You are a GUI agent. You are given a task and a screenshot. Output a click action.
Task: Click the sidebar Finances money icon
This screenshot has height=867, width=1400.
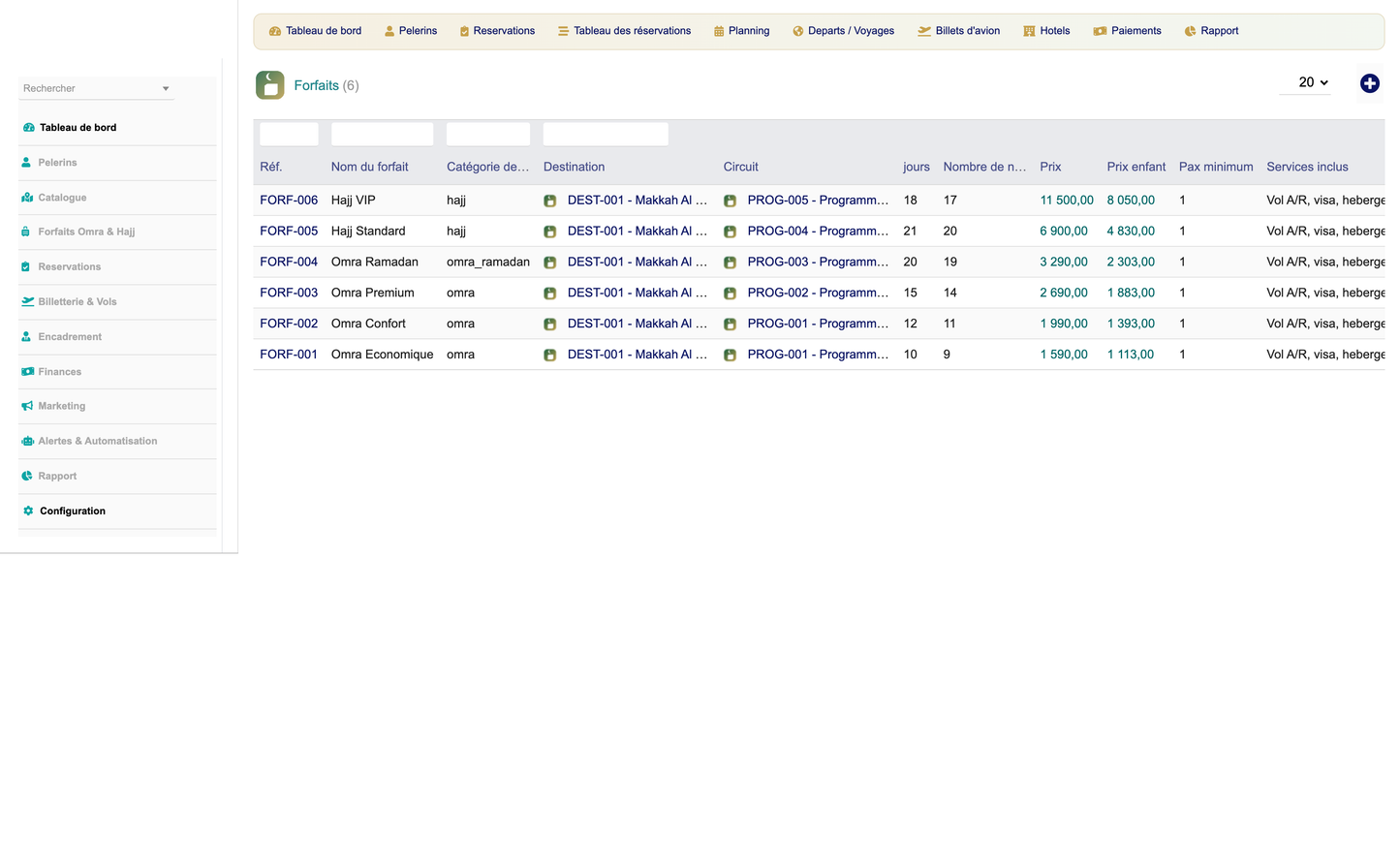click(27, 372)
